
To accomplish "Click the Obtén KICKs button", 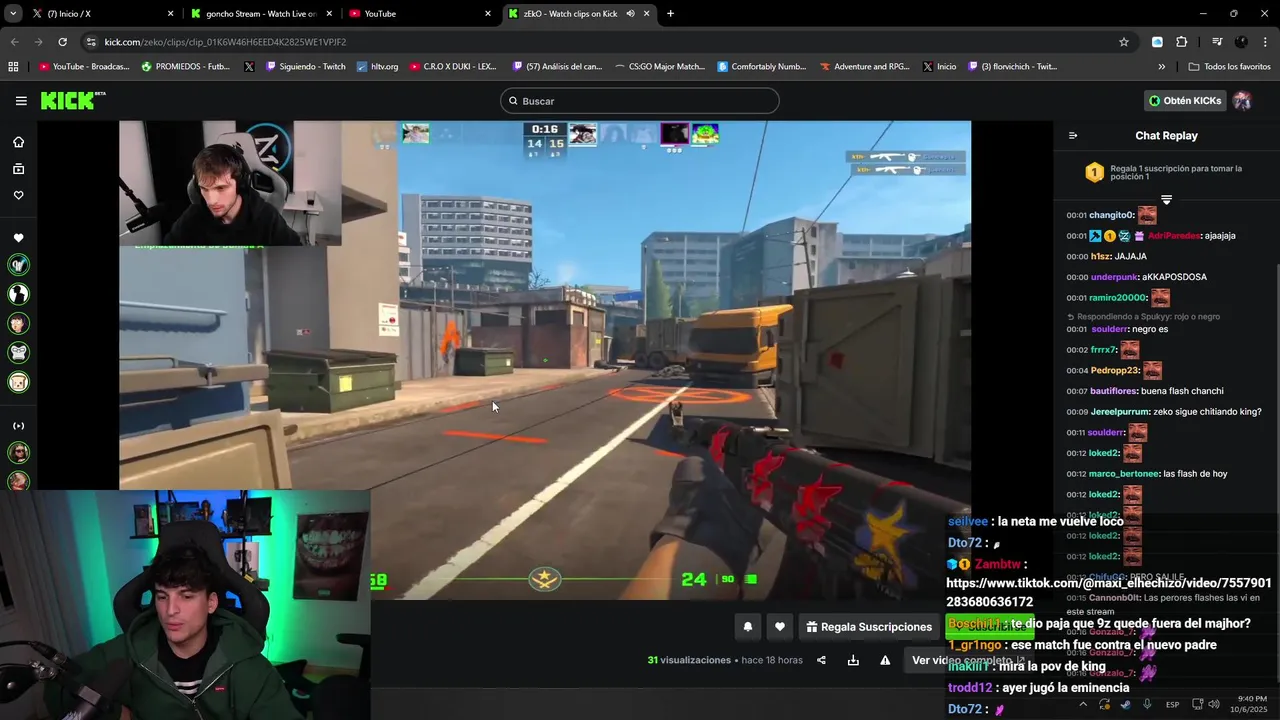I will pyautogui.click(x=1185, y=101).
